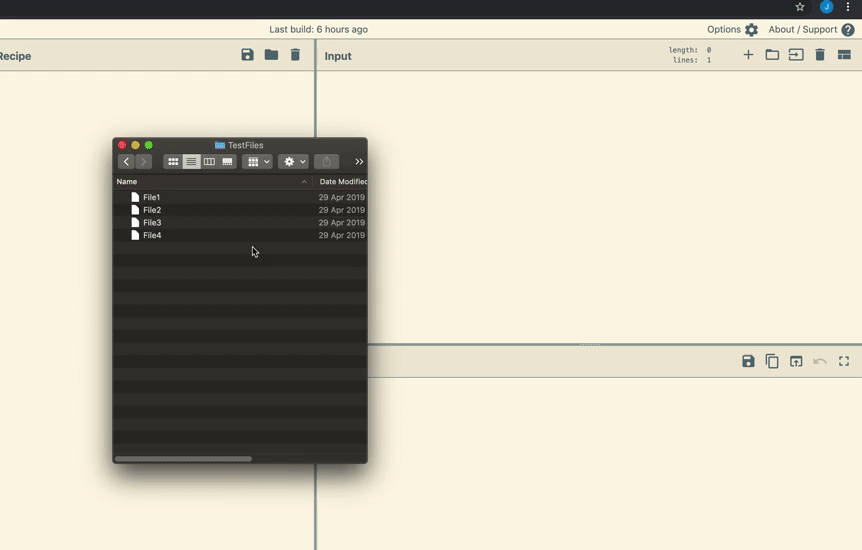
Task: Load a saved recipe via folder icon
Action: pos(271,55)
